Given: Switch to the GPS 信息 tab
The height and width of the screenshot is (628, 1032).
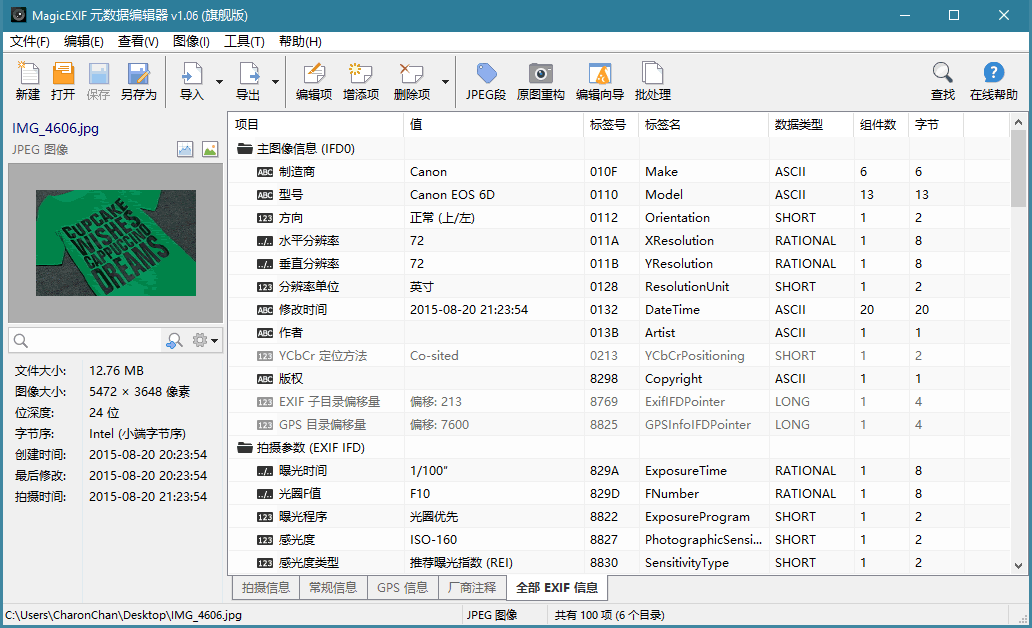Looking at the screenshot, I should [x=402, y=587].
